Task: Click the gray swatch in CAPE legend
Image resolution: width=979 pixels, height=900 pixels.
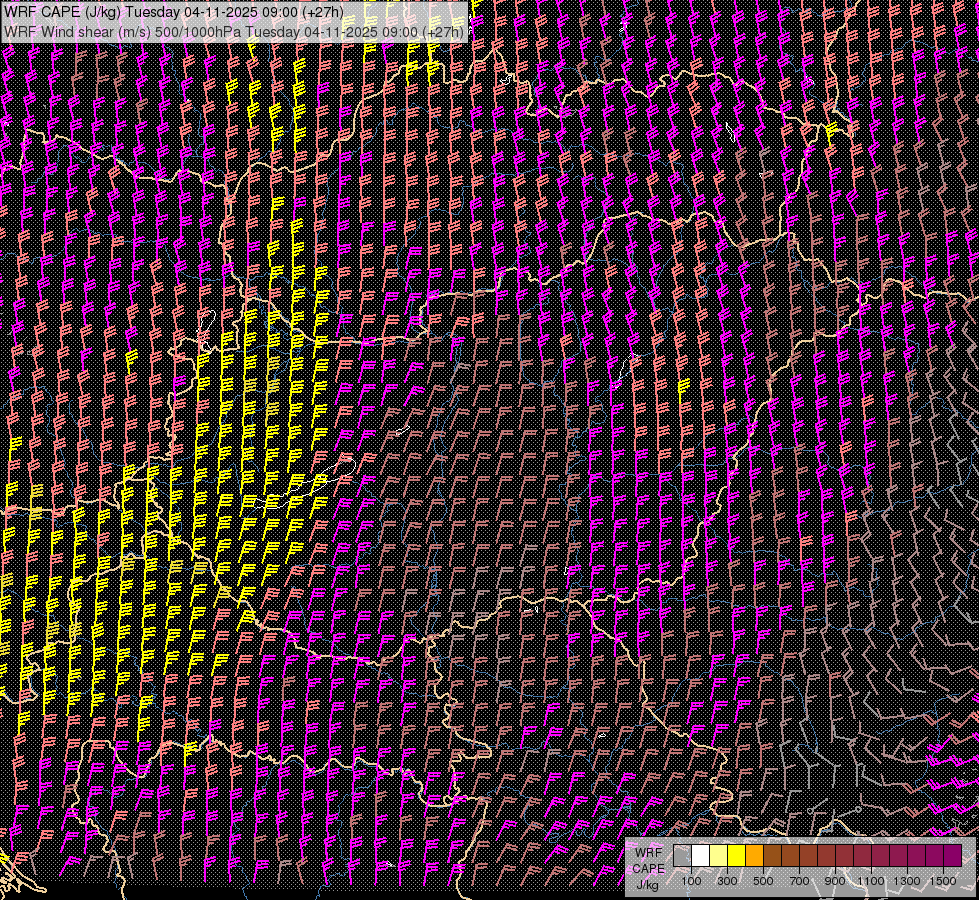Action: coord(682,855)
